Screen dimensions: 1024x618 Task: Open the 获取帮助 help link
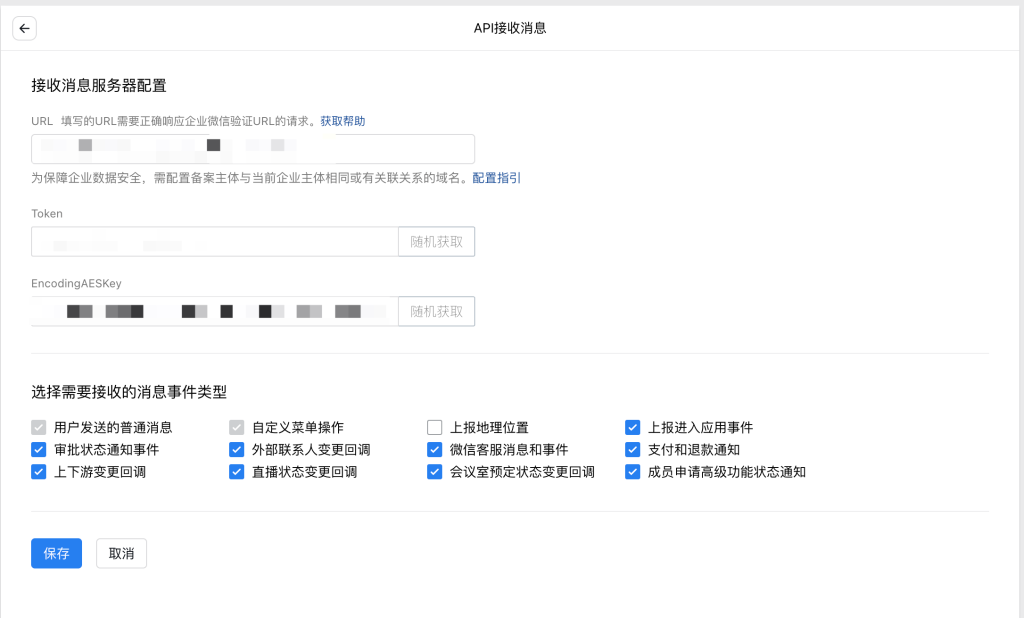coord(343,120)
